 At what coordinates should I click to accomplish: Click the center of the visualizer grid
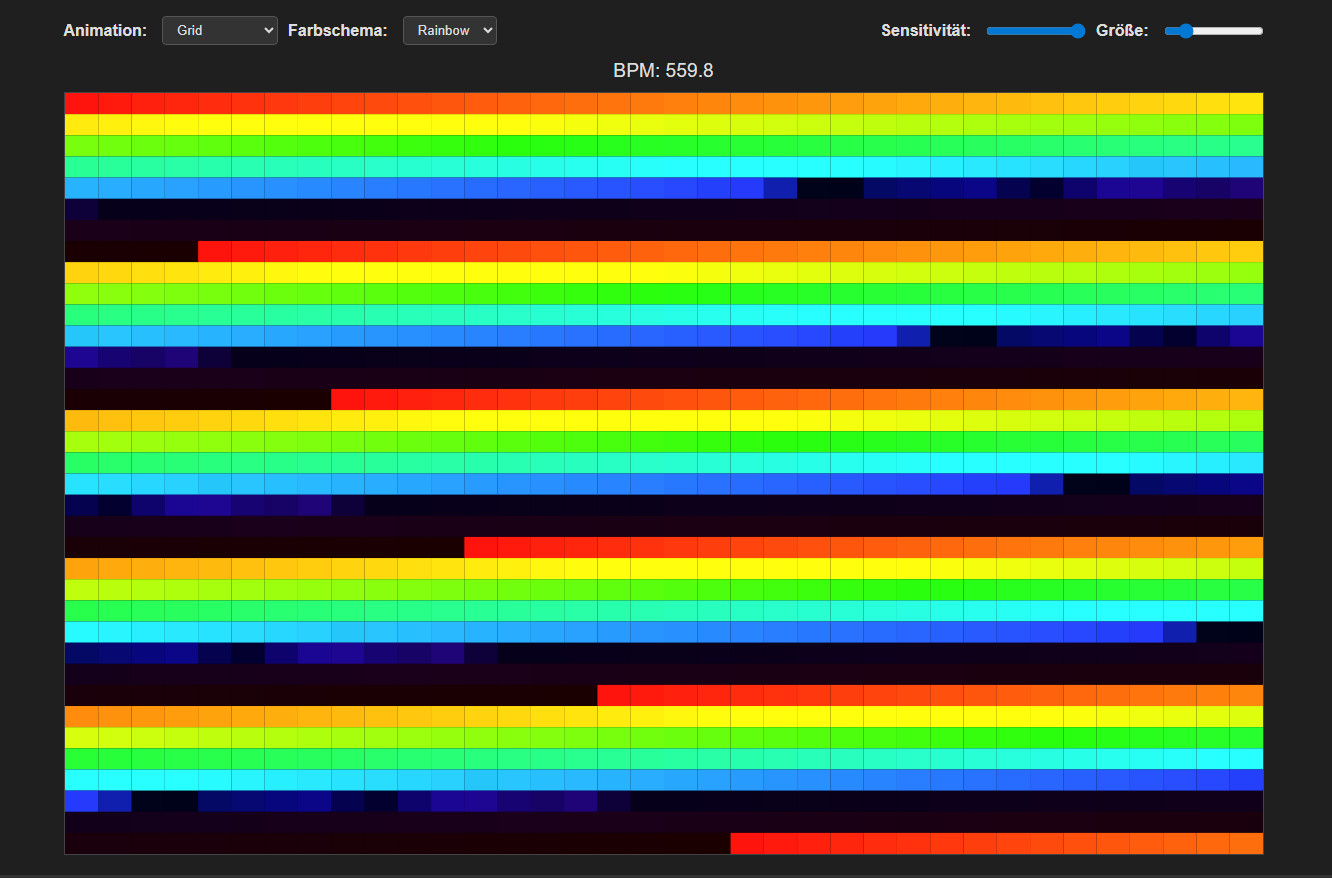tap(664, 473)
